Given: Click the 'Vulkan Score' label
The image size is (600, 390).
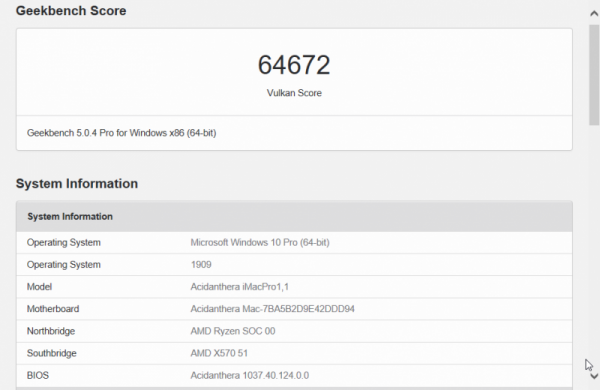Looking at the screenshot, I should click(x=294, y=93).
